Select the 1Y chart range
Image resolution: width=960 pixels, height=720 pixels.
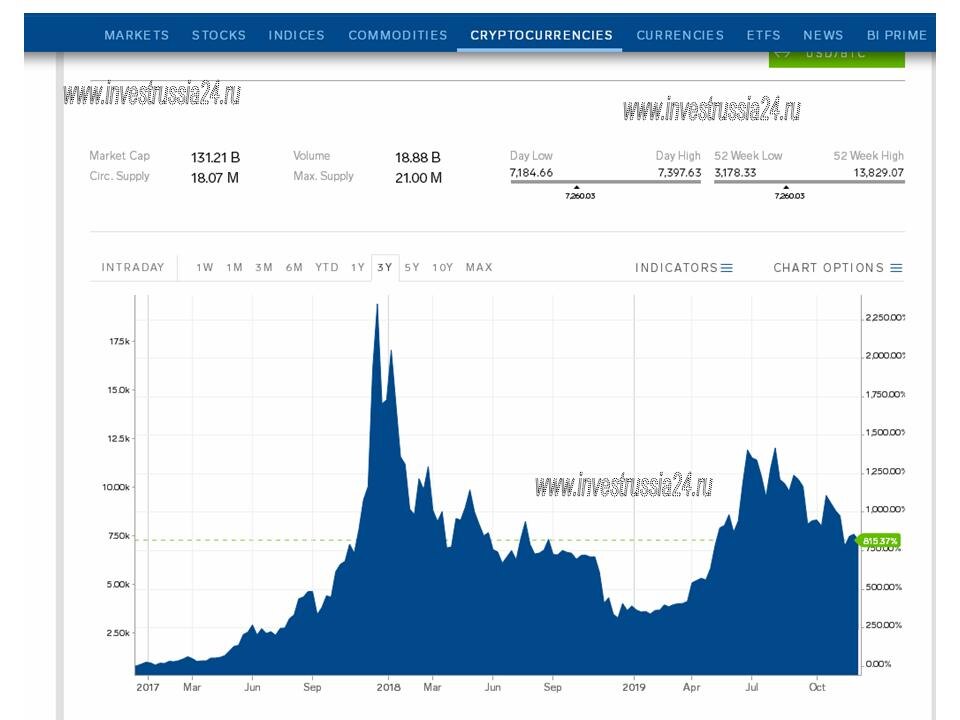[x=358, y=268]
